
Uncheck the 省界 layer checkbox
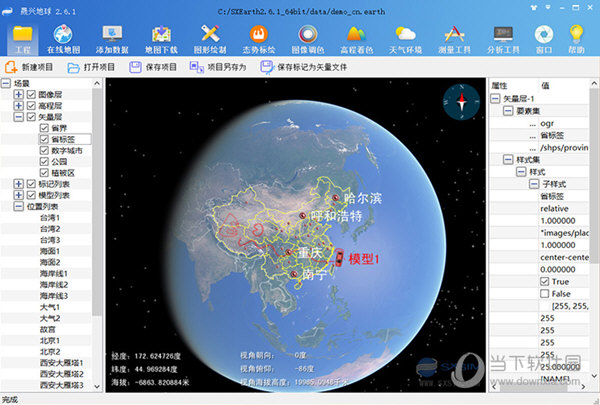click(44, 128)
